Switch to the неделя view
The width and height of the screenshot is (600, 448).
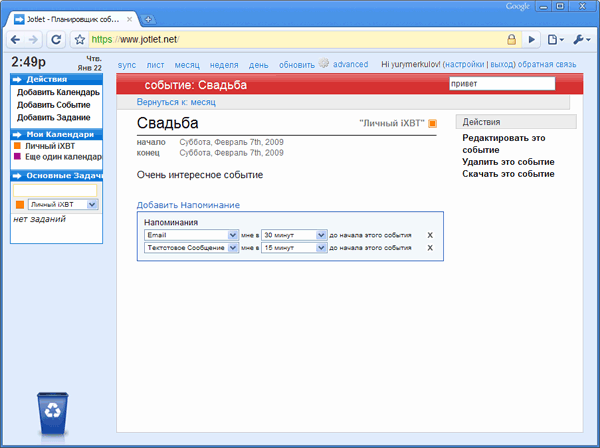tap(224, 65)
